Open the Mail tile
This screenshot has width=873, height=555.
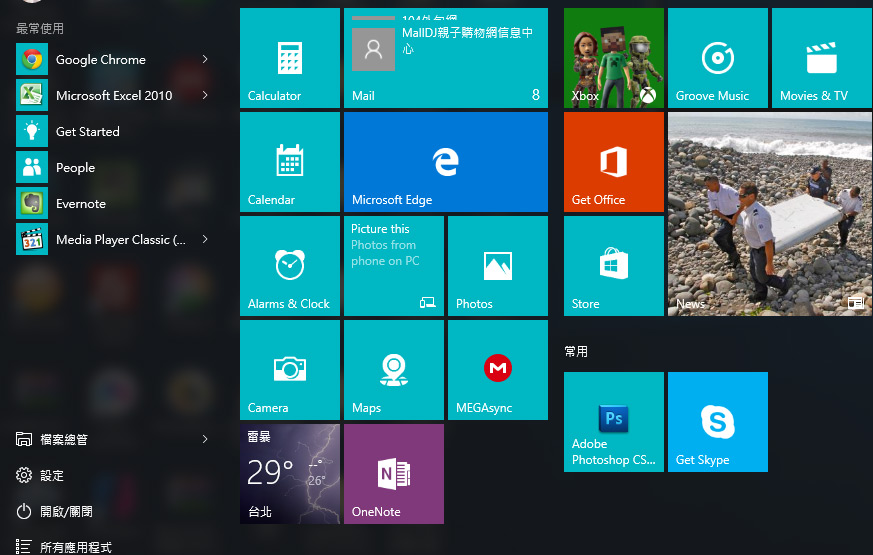coord(445,58)
